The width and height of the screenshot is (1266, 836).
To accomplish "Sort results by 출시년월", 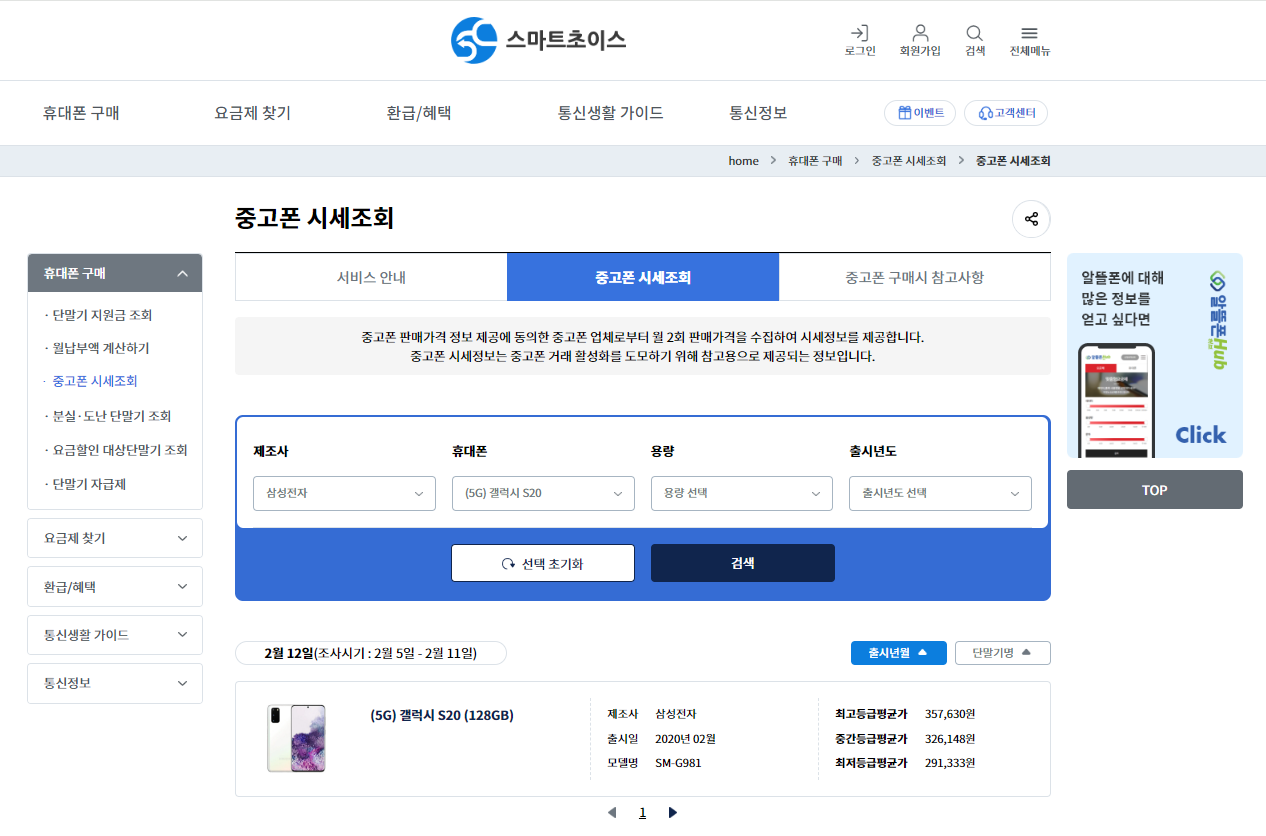I will (x=898, y=653).
